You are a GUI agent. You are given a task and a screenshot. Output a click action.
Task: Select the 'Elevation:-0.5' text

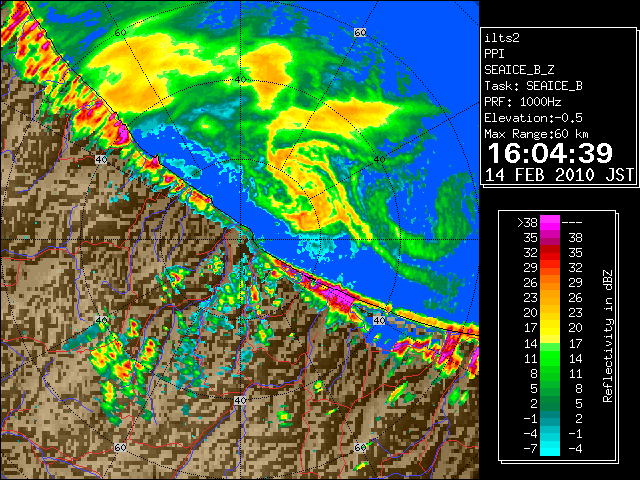pos(533,118)
